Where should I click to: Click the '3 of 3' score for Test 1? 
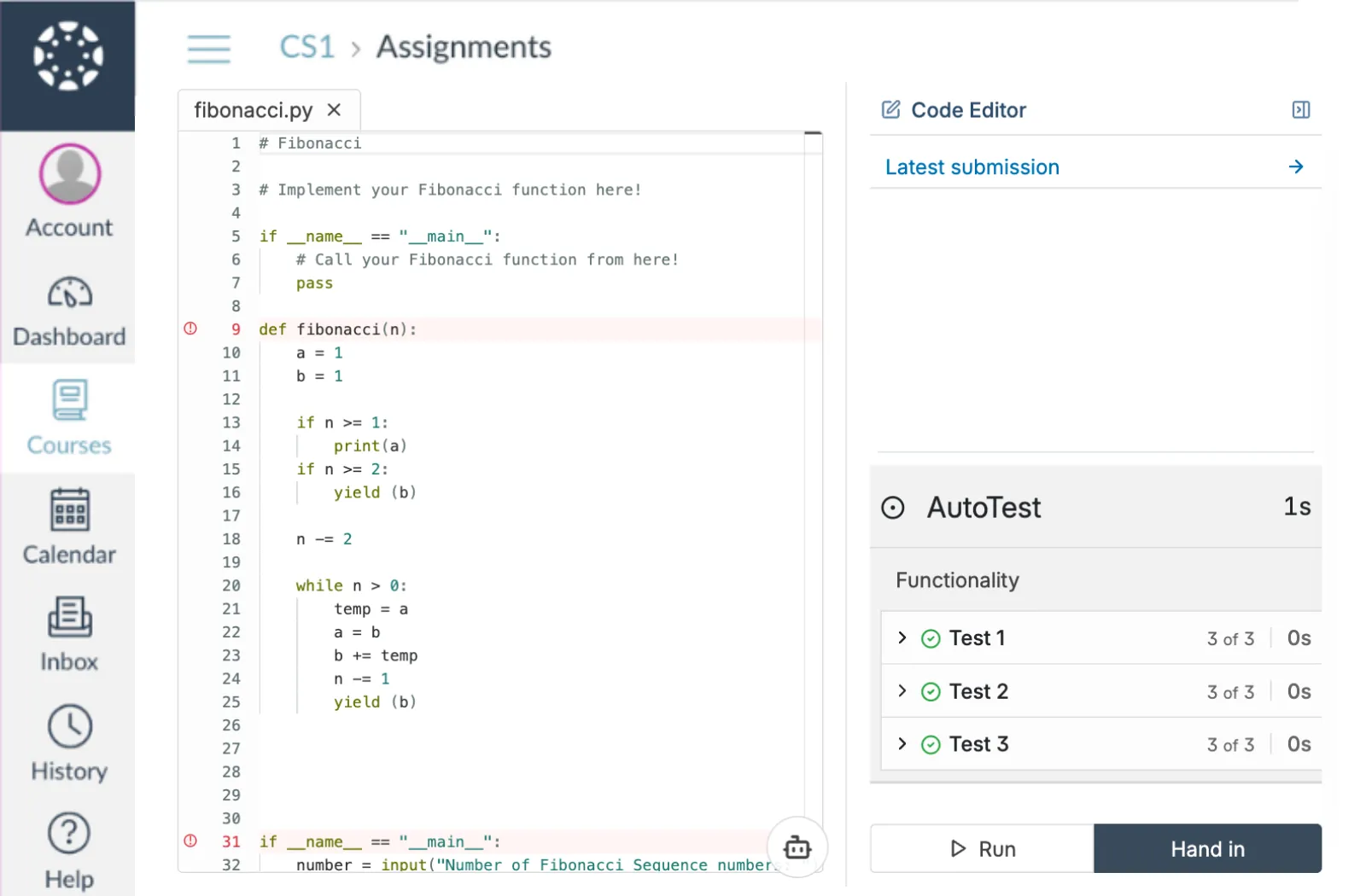pos(1230,638)
